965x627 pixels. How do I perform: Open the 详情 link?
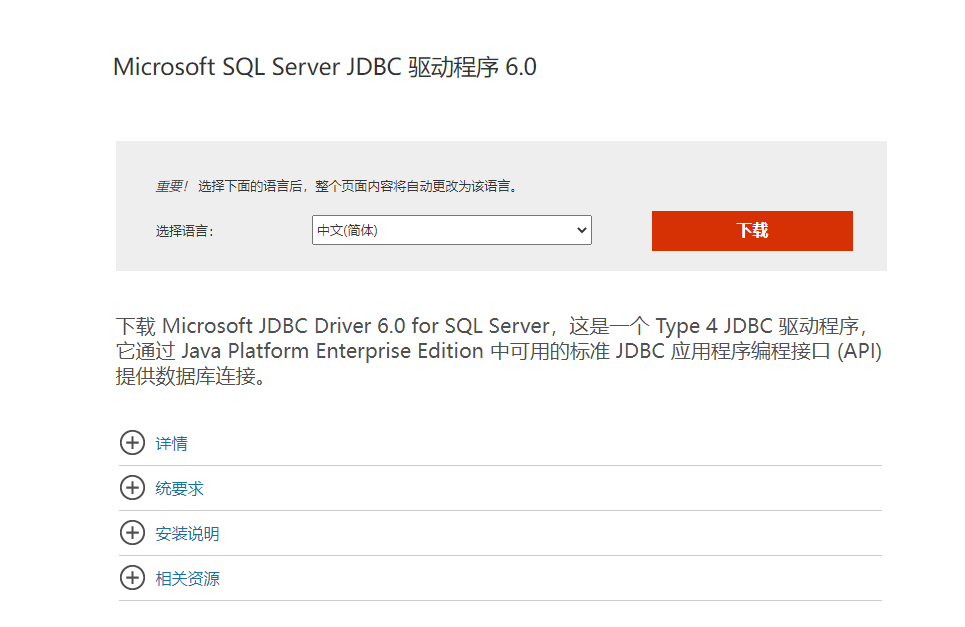click(172, 444)
